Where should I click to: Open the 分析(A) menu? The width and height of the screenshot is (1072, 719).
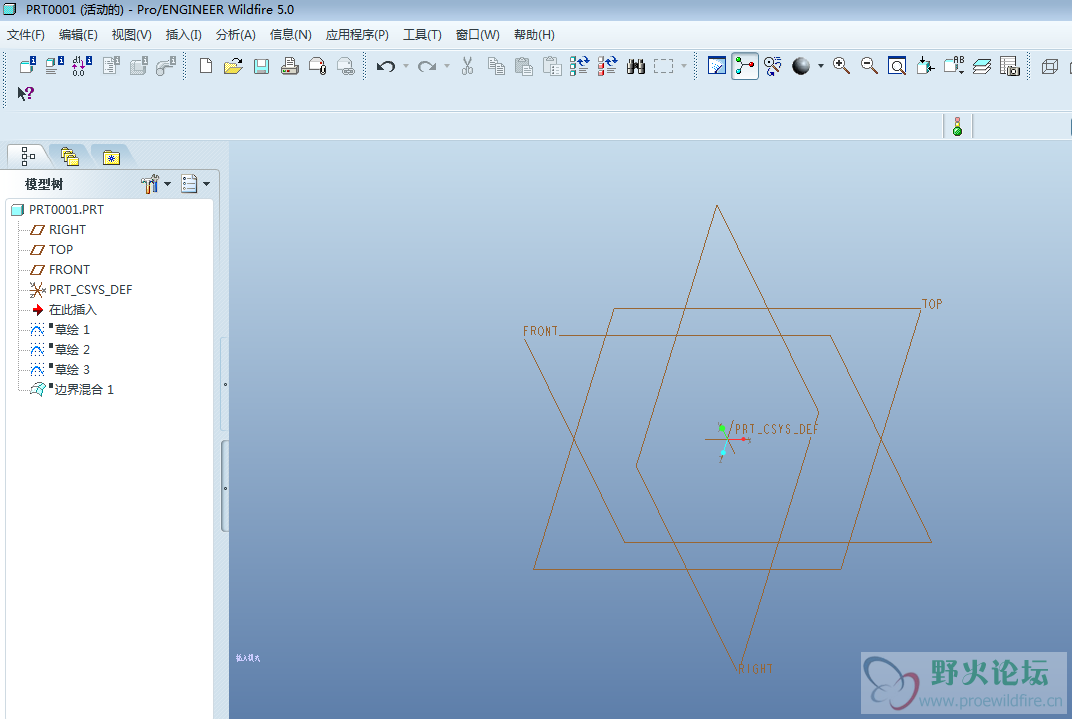[235, 35]
